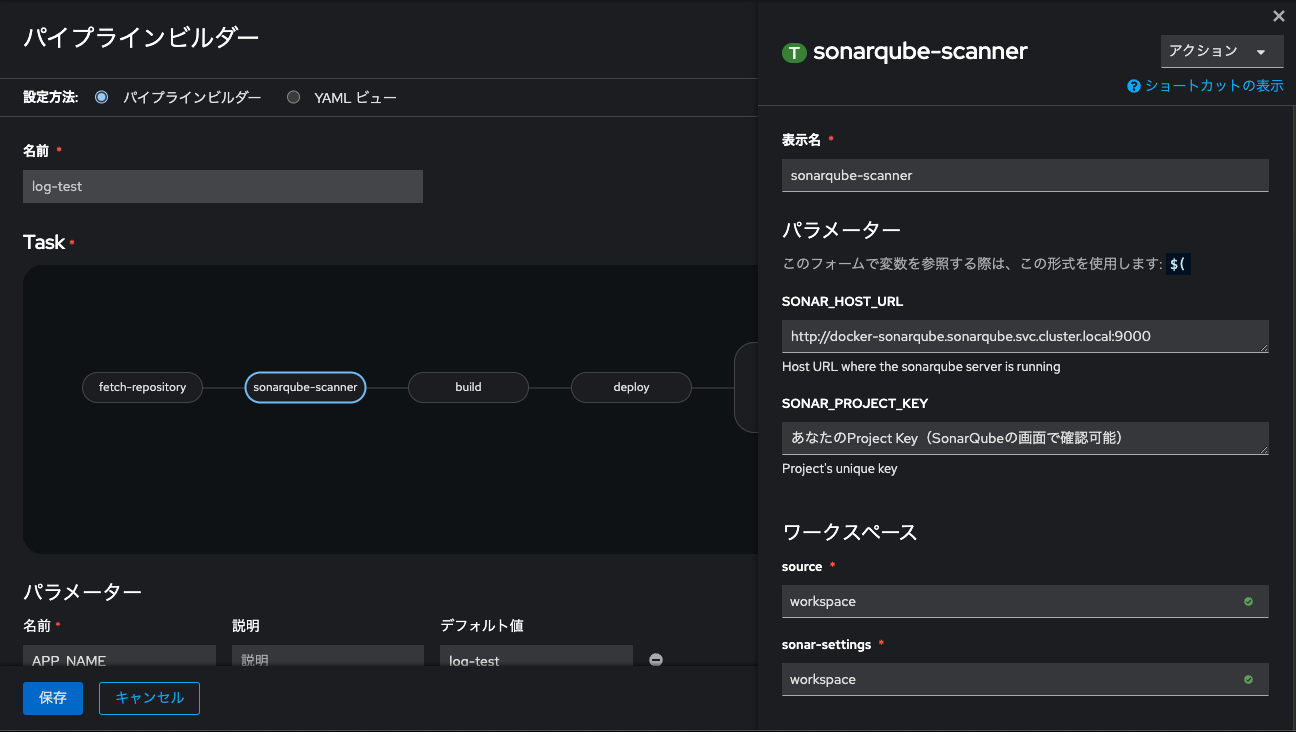Click the green check icon in sonar-settings field
The image size is (1296, 732).
[x=1248, y=679]
